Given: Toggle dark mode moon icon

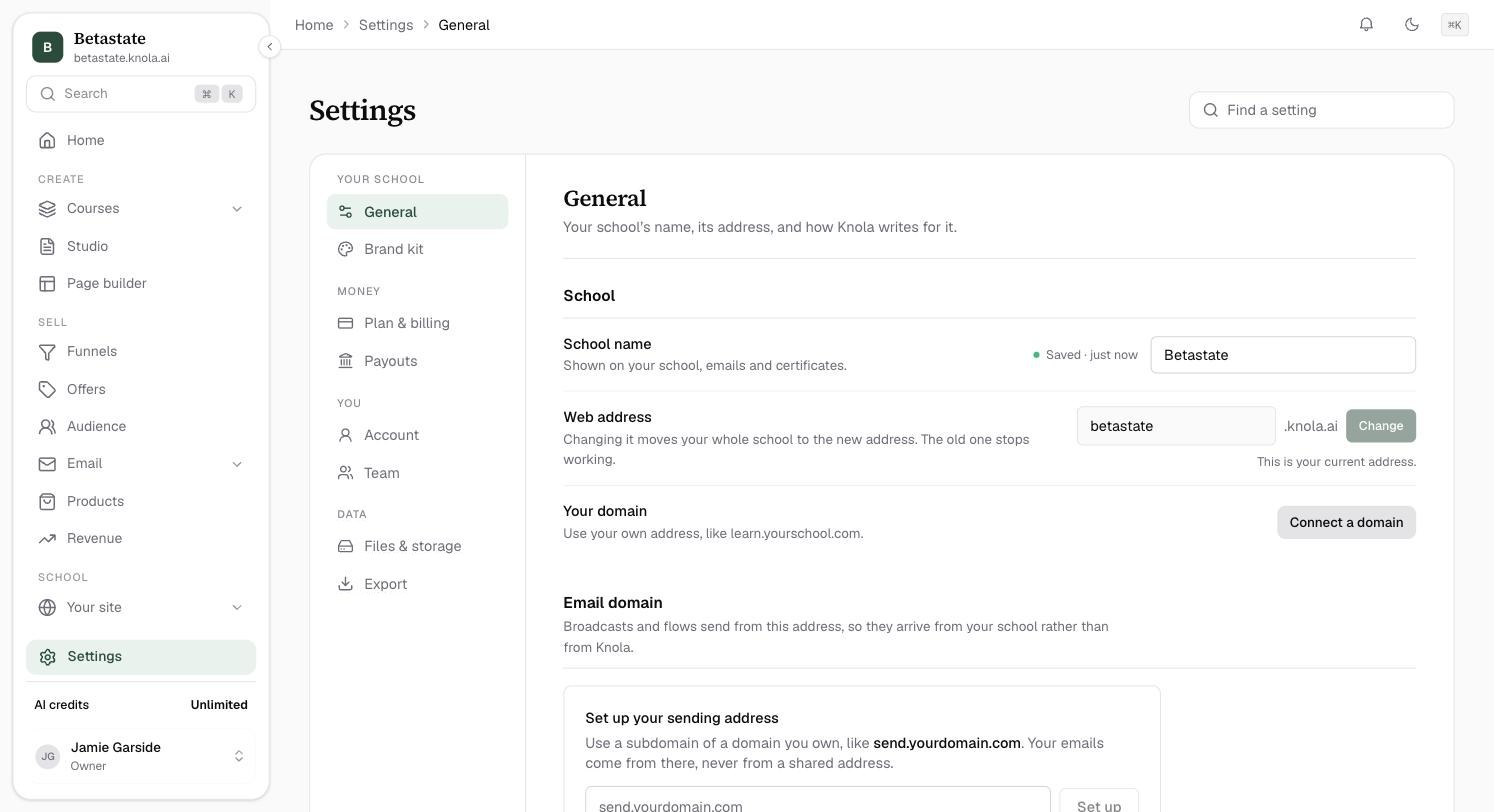Looking at the screenshot, I should (1412, 25).
